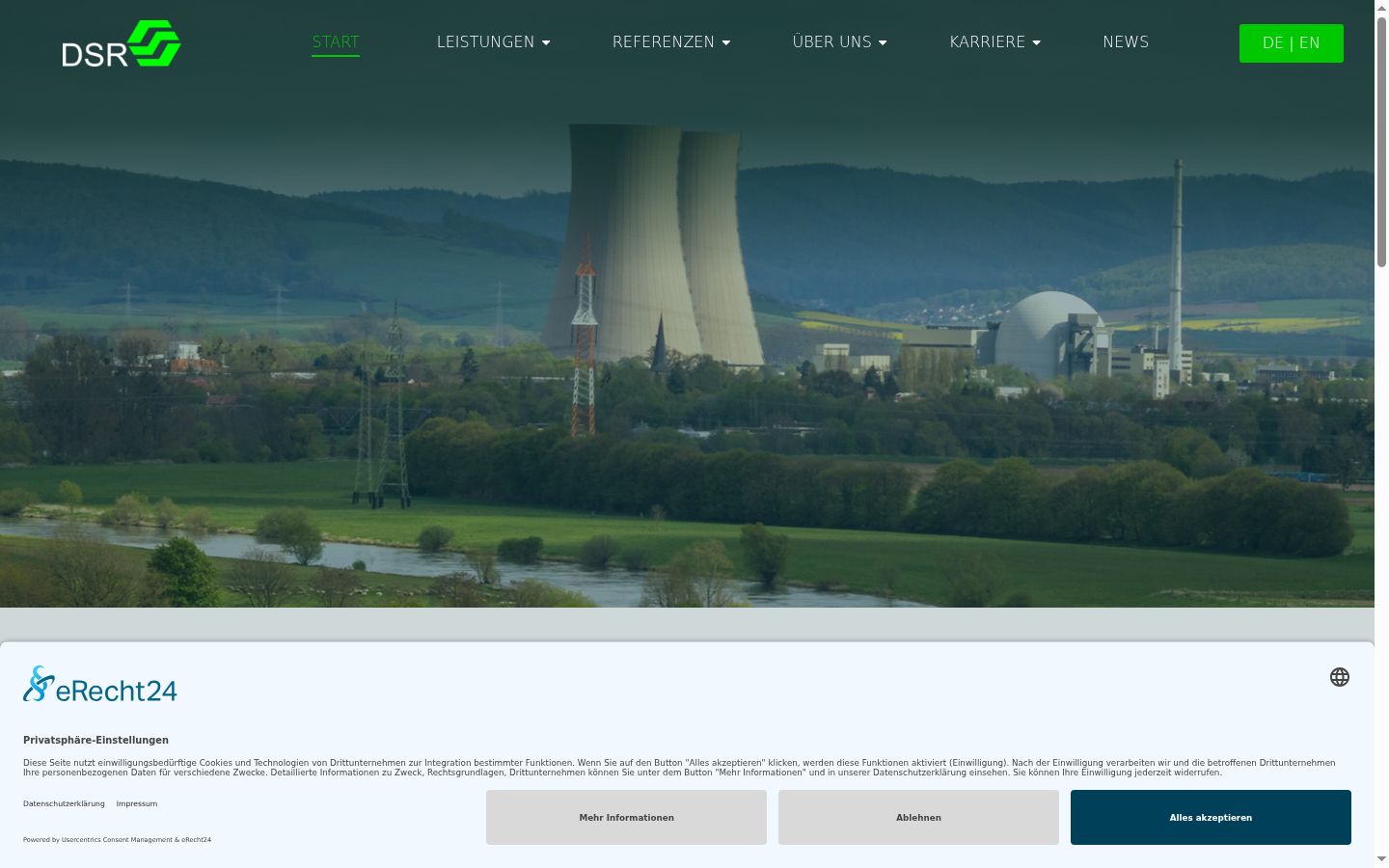Click scrollbar up arrow
The image size is (1389, 868).
(1381, 8)
